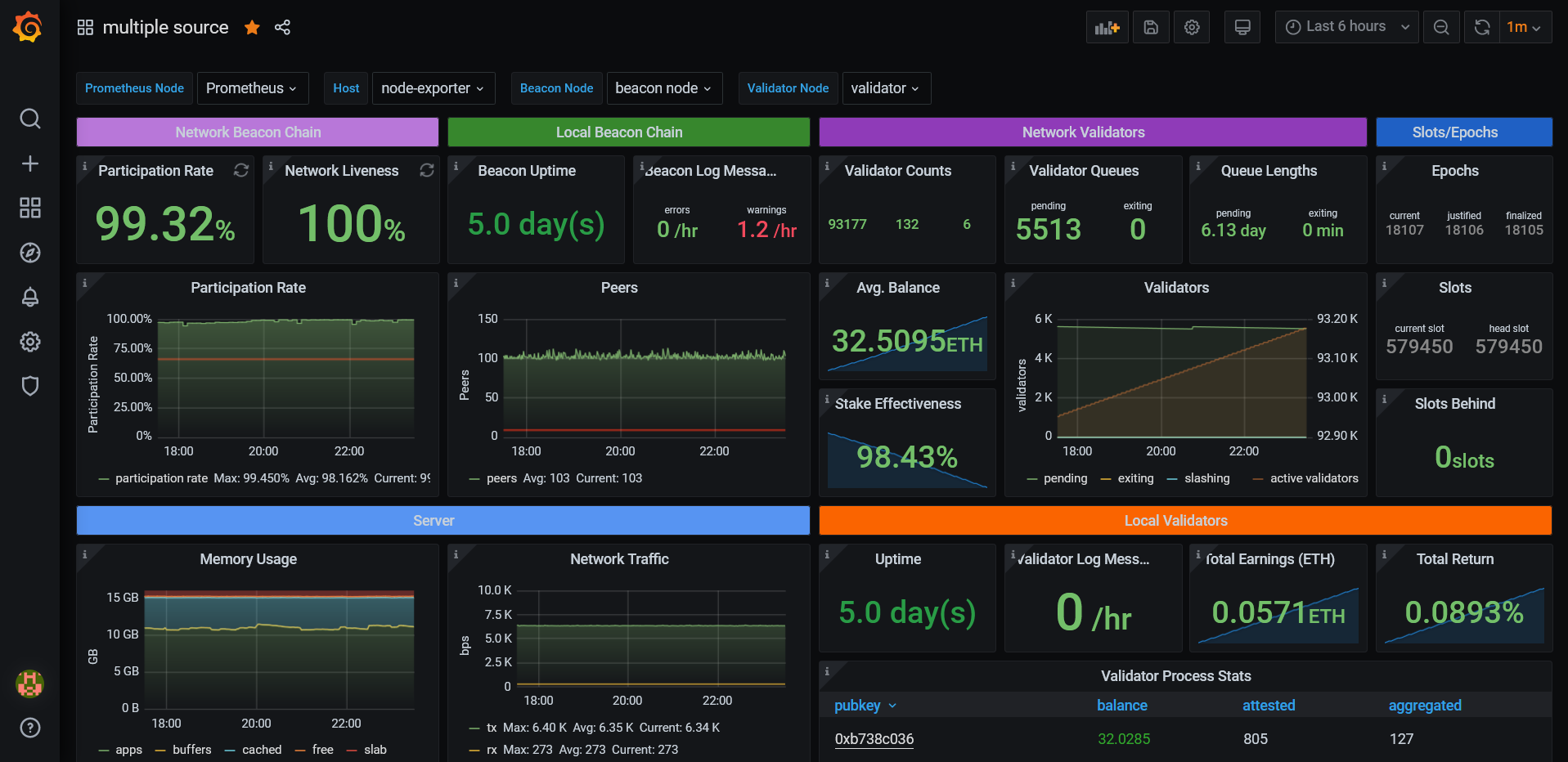Show info for Validator Counts panel
This screenshot has width=1568, height=762.
click(827, 166)
